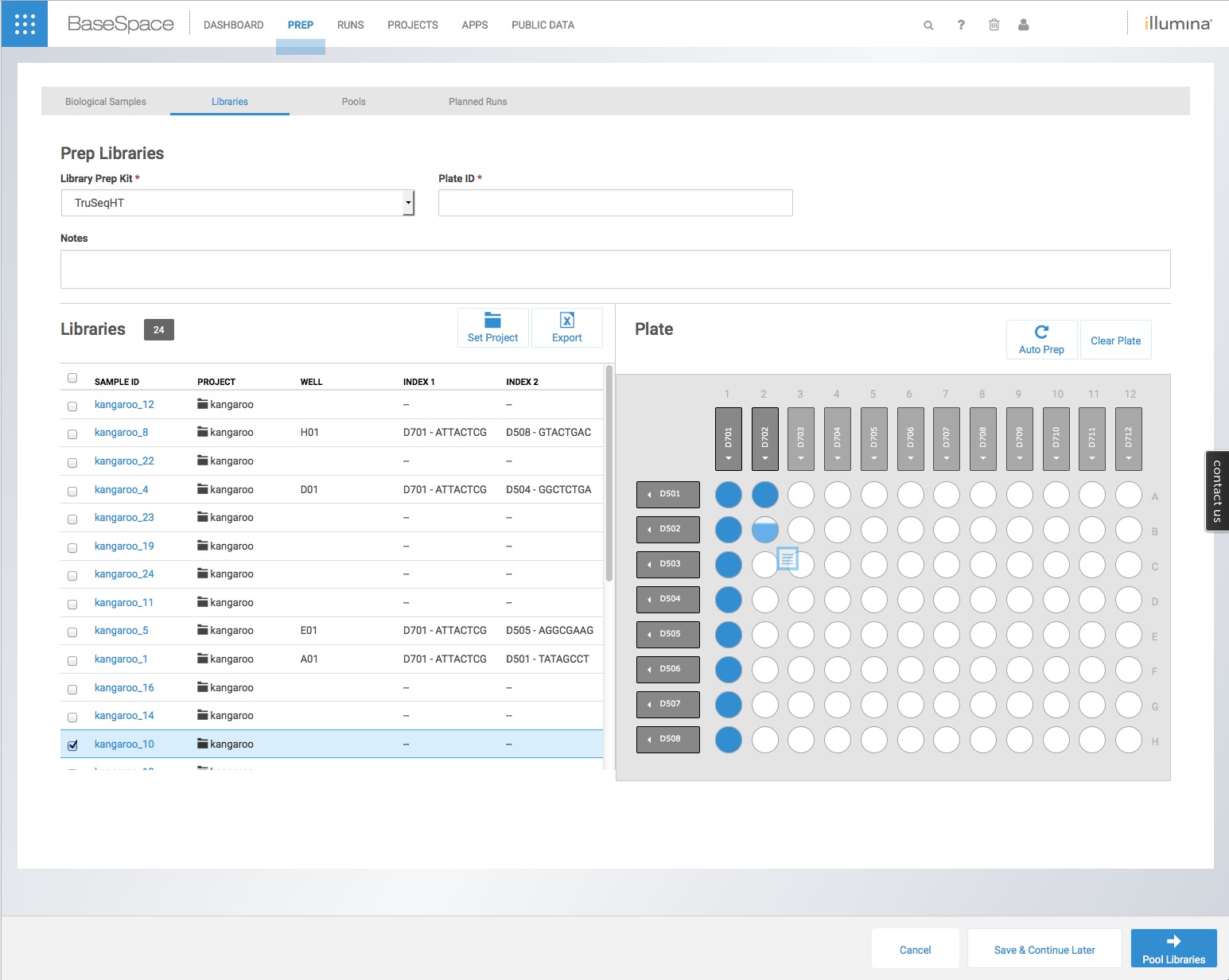Open the kangaroo_5 sample link
1229x980 pixels.
[121, 630]
